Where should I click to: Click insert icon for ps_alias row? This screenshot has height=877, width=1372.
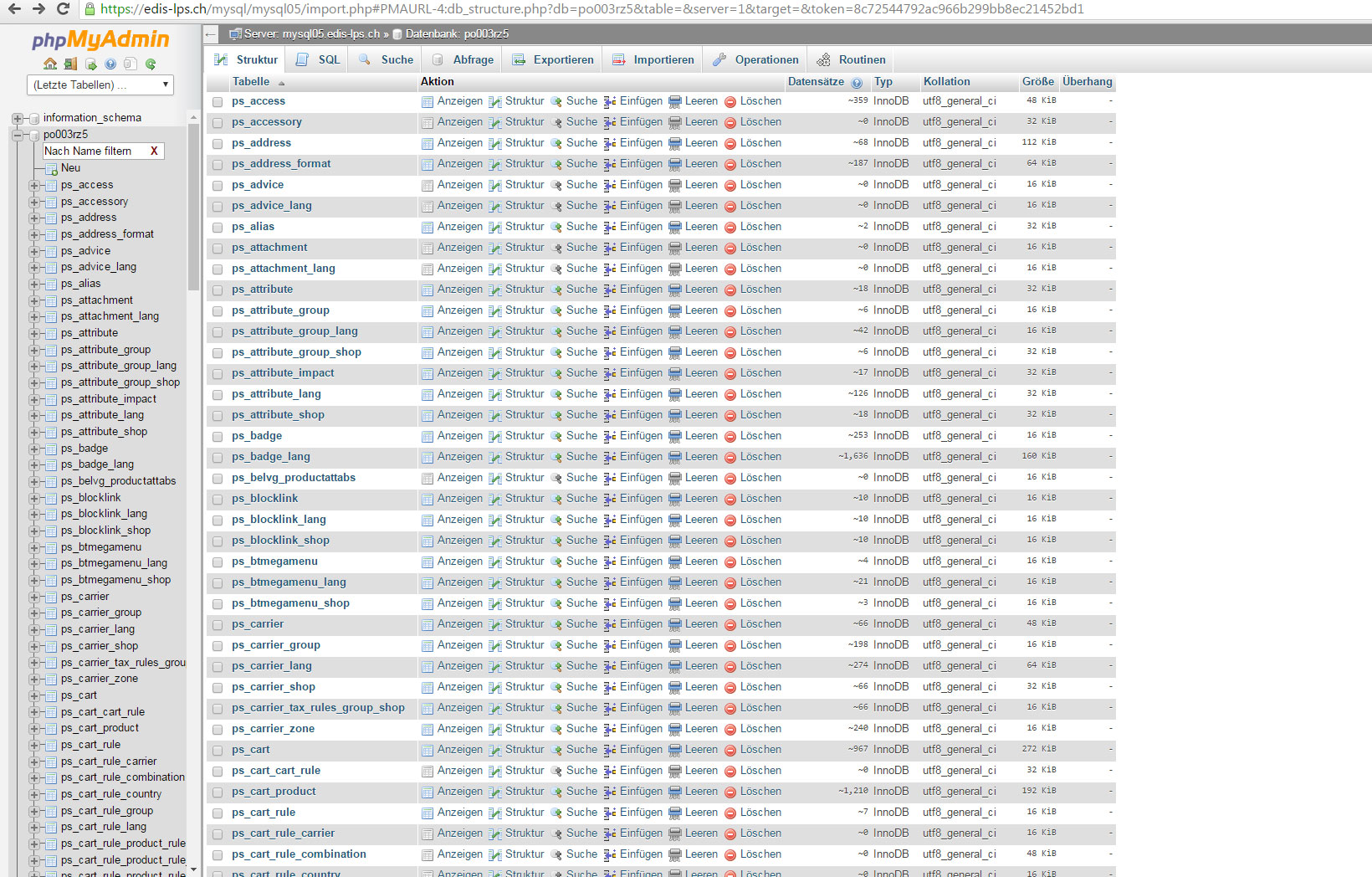(x=610, y=227)
